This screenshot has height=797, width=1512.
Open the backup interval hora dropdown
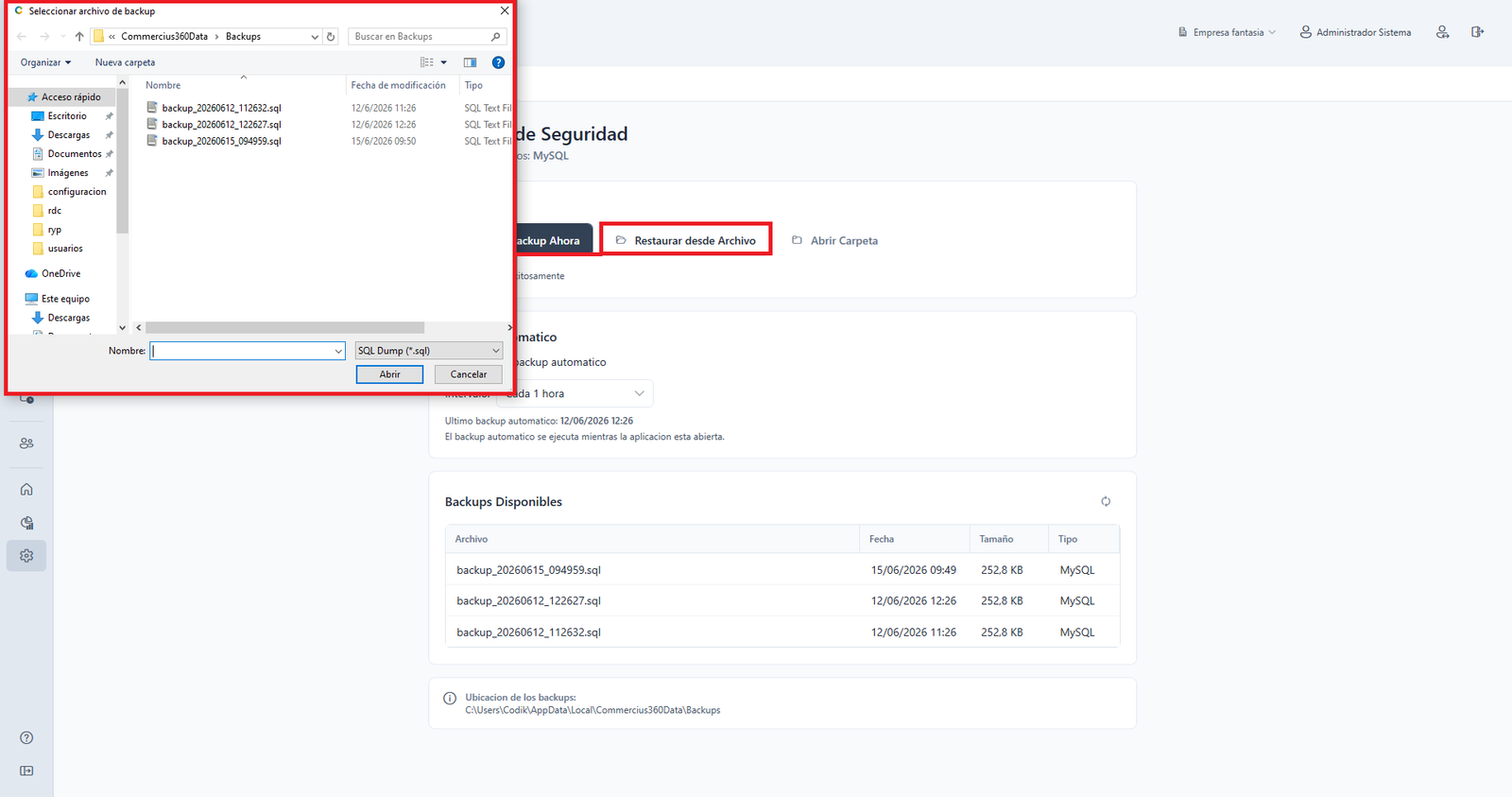pyautogui.click(x=575, y=393)
